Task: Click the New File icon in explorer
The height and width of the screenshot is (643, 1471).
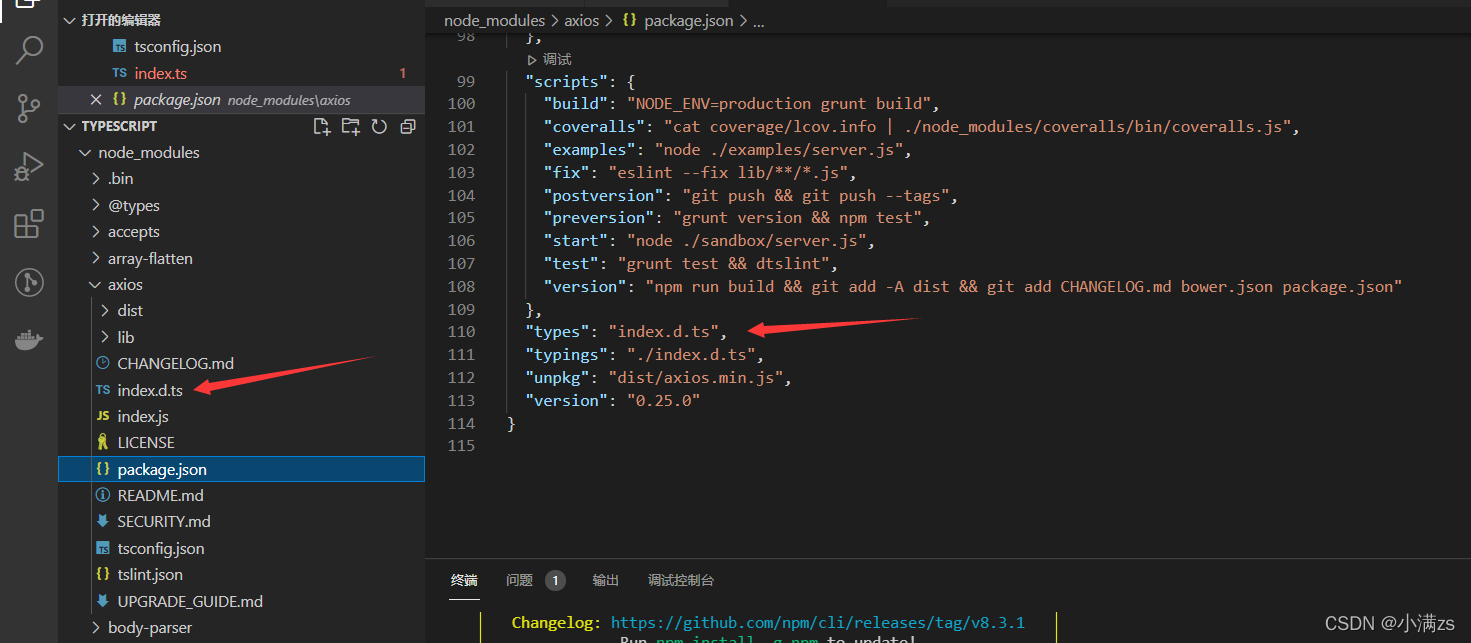Action: 321,126
